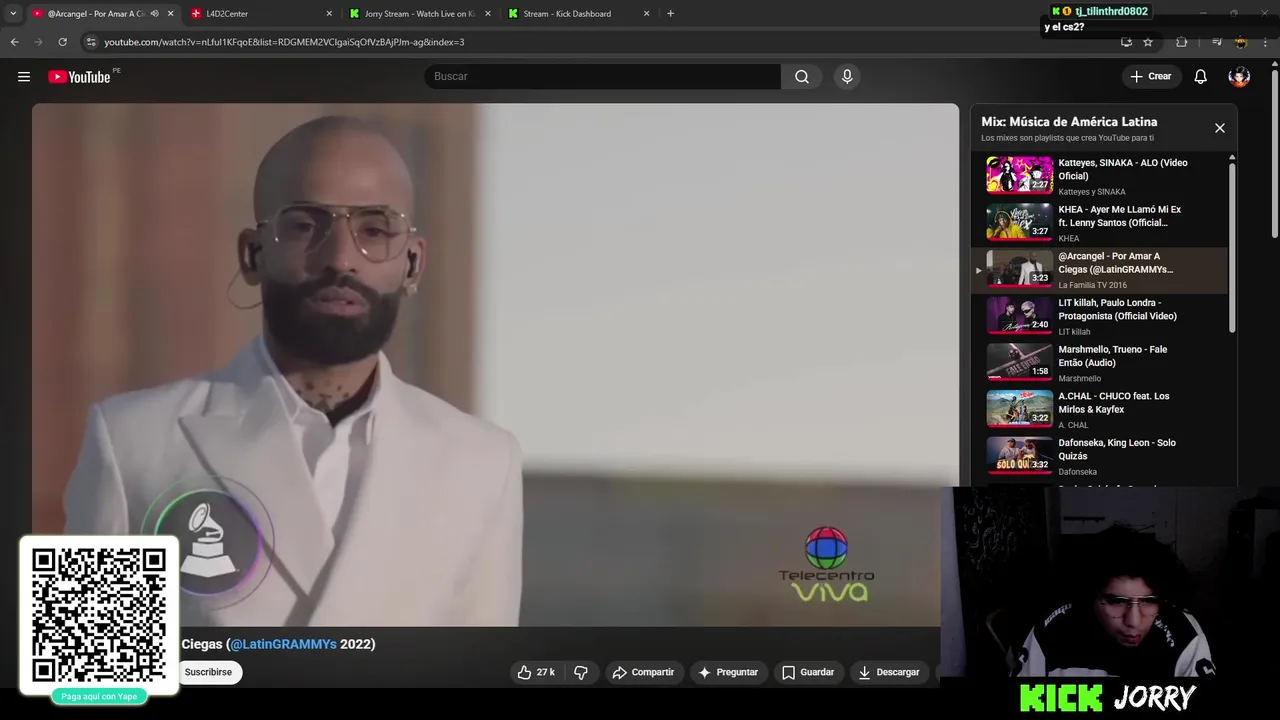Screen dimensions: 1280x720
Task: Click the 'Mix: Música de América Latina' heading
Action: (x=1069, y=122)
